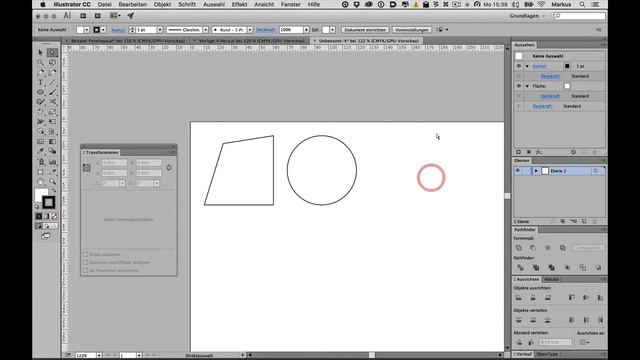This screenshot has width=640, height=360.
Task: Click the None fill red-slash icon
Action: 54,216
